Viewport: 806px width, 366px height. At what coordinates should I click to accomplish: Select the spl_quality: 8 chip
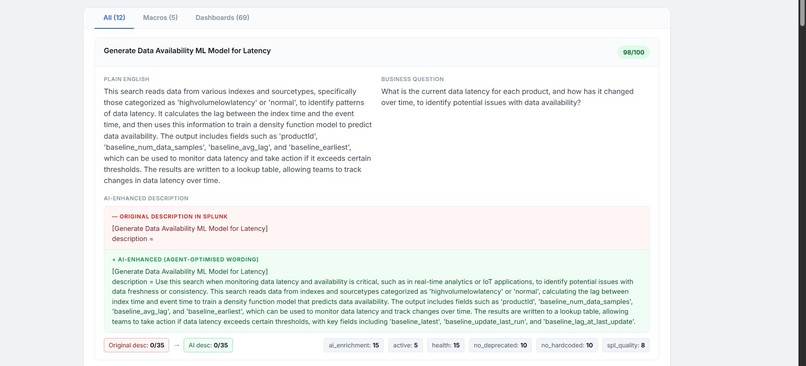626,345
